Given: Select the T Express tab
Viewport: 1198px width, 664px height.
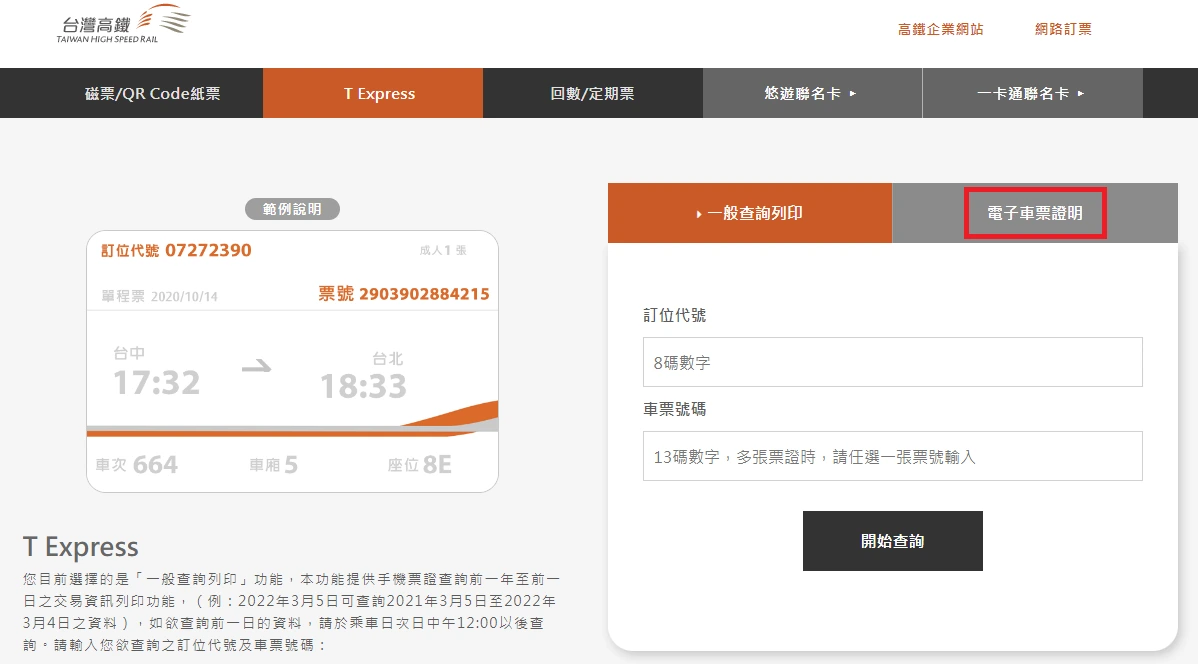Looking at the screenshot, I should pos(373,93).
